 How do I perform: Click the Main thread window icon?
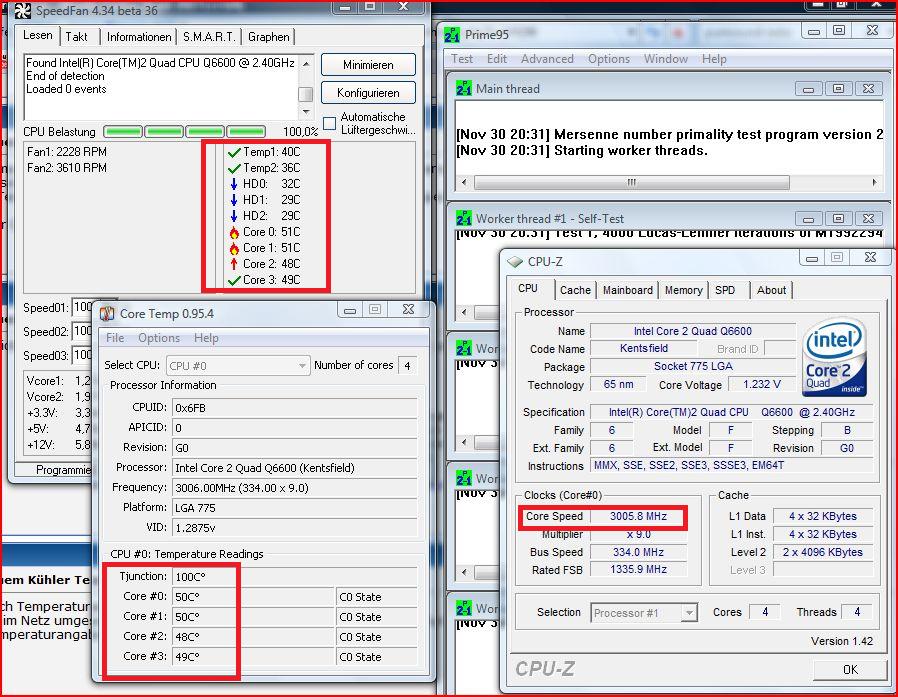tap(463, 88)
